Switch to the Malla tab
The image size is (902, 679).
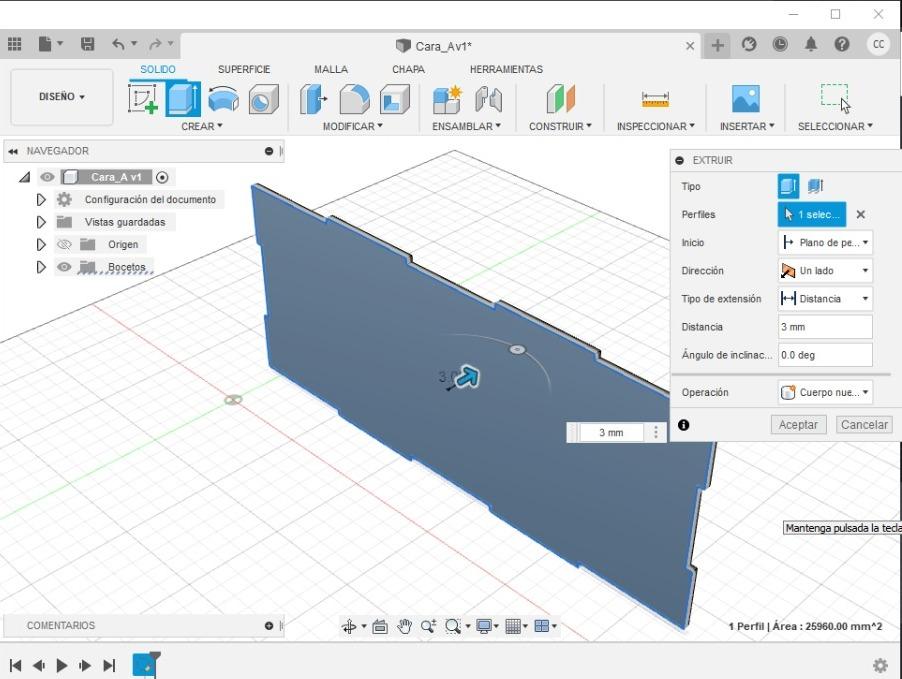point(331,69)
